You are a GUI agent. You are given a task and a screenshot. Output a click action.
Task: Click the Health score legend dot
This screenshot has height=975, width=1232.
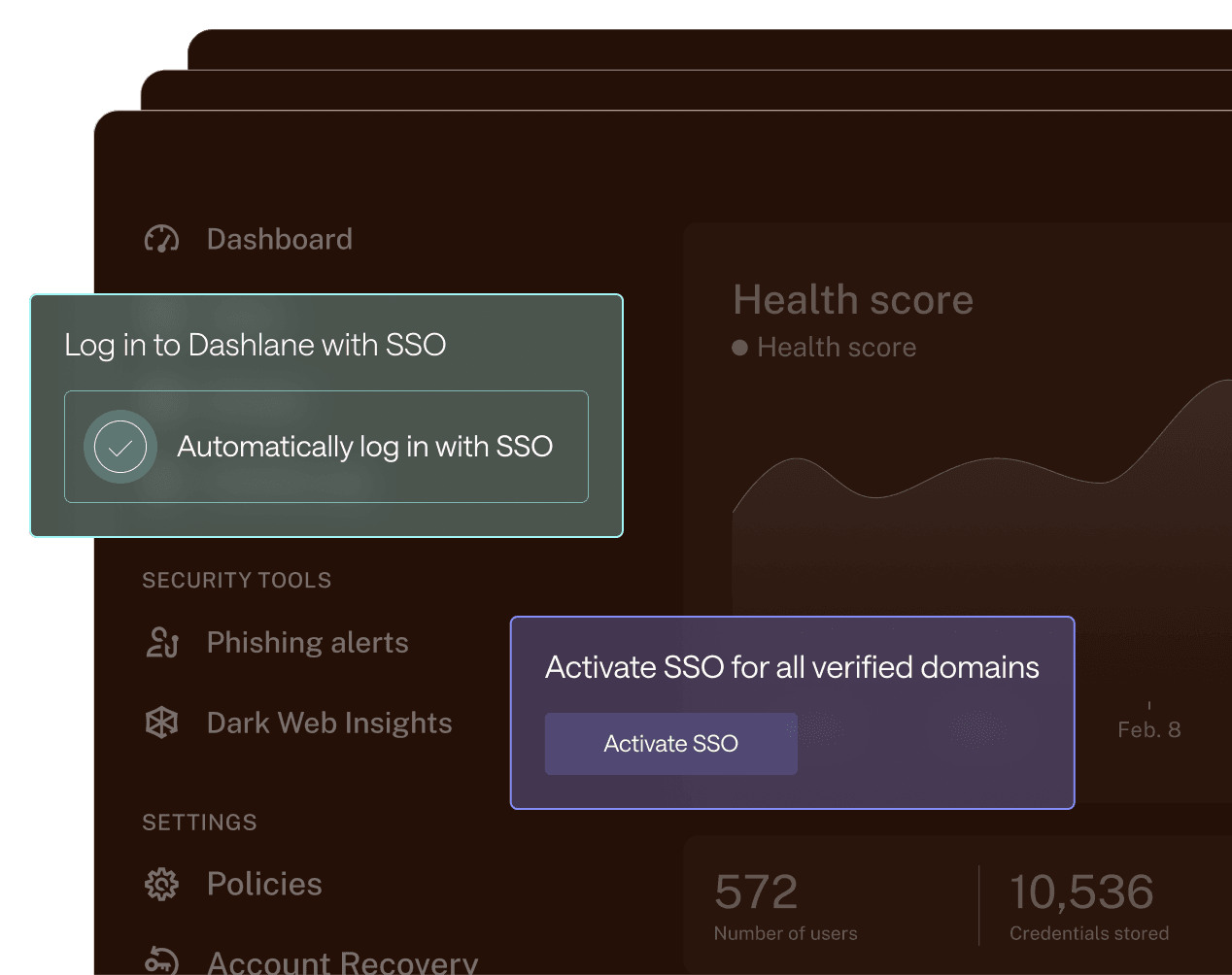[x=739, y=348]
